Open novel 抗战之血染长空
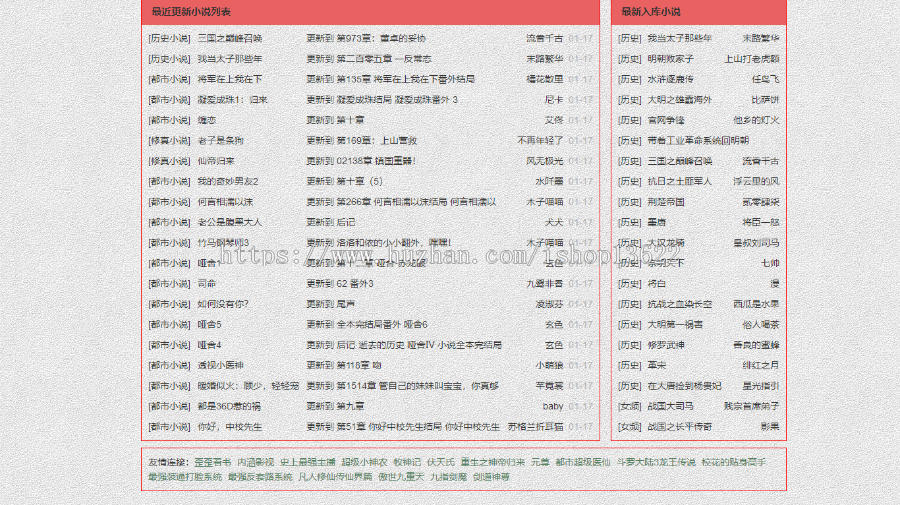 tap(680, 304)
